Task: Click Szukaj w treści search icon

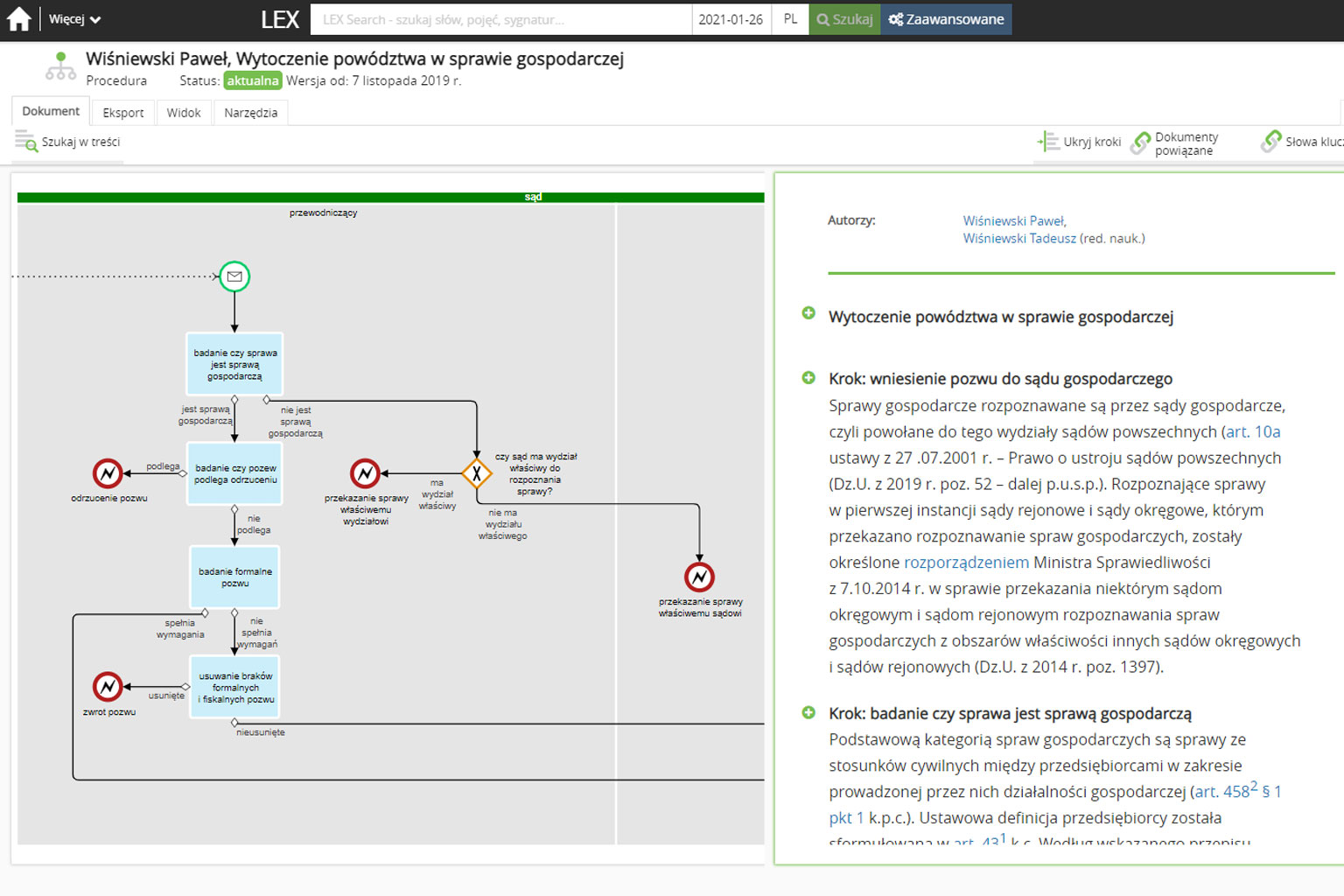Action: coord(26,142)
